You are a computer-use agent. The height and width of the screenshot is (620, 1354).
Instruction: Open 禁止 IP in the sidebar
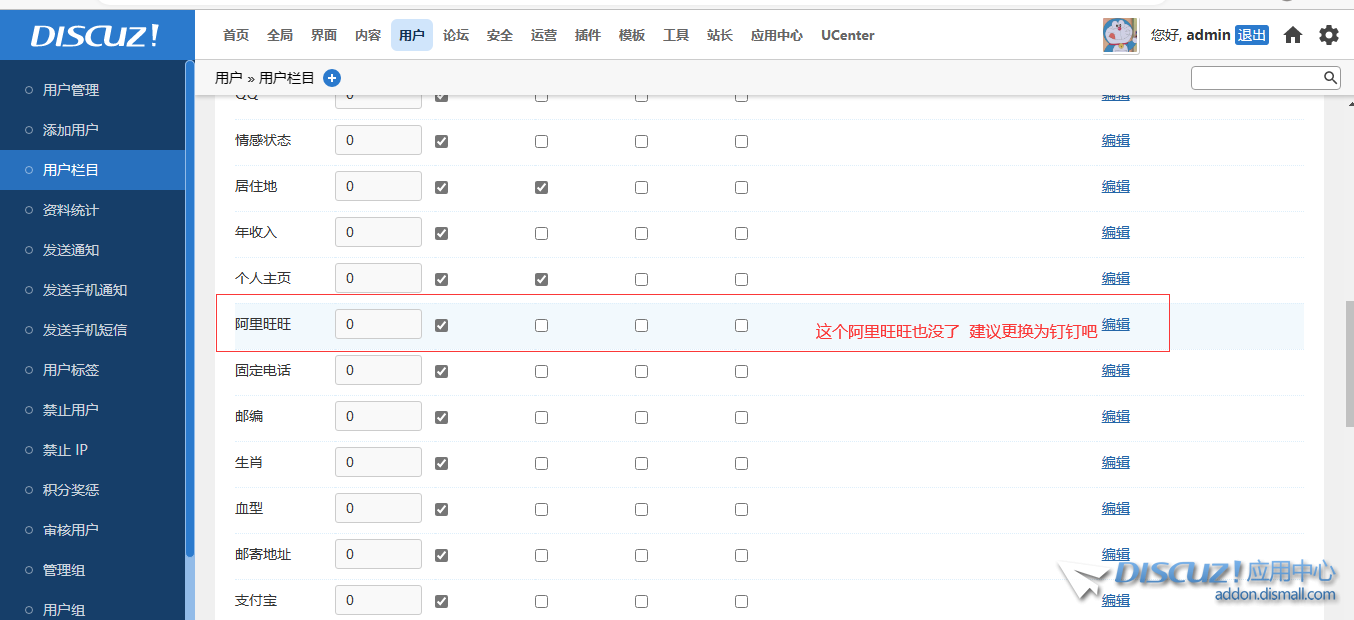[x=65, y=450]
